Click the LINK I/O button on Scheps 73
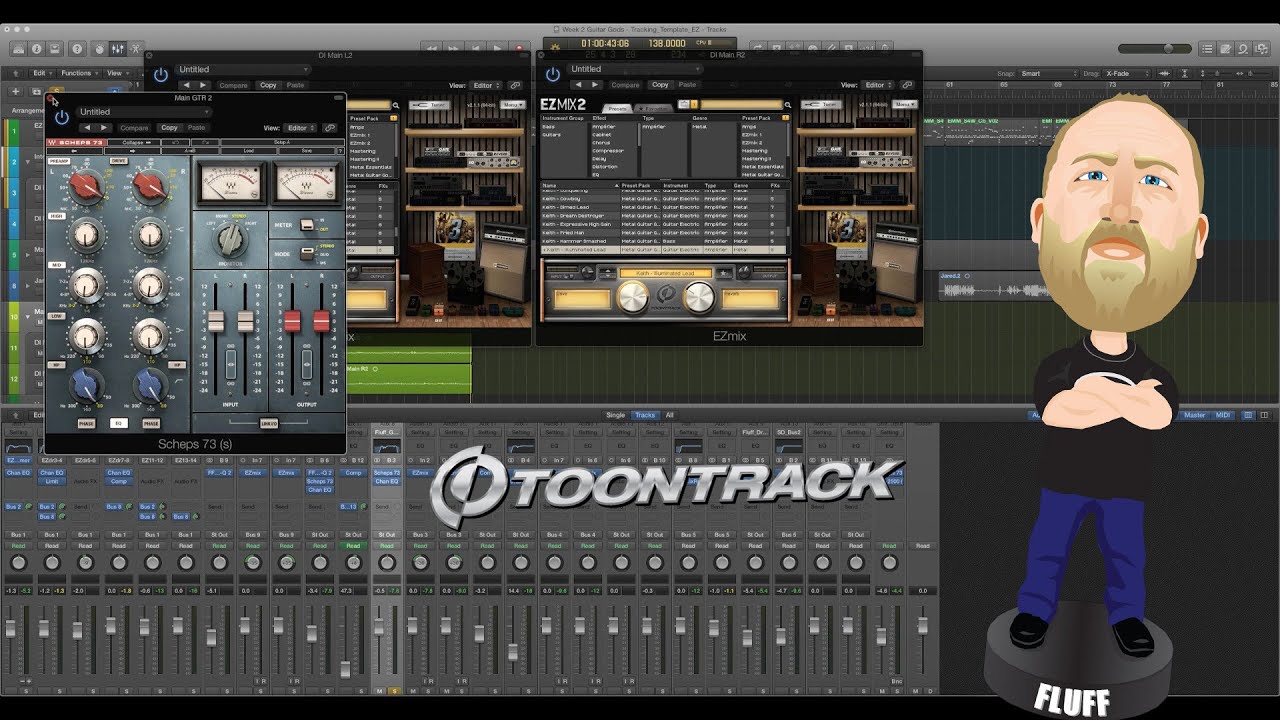1280x720 pixels. (x=269, y=422)
